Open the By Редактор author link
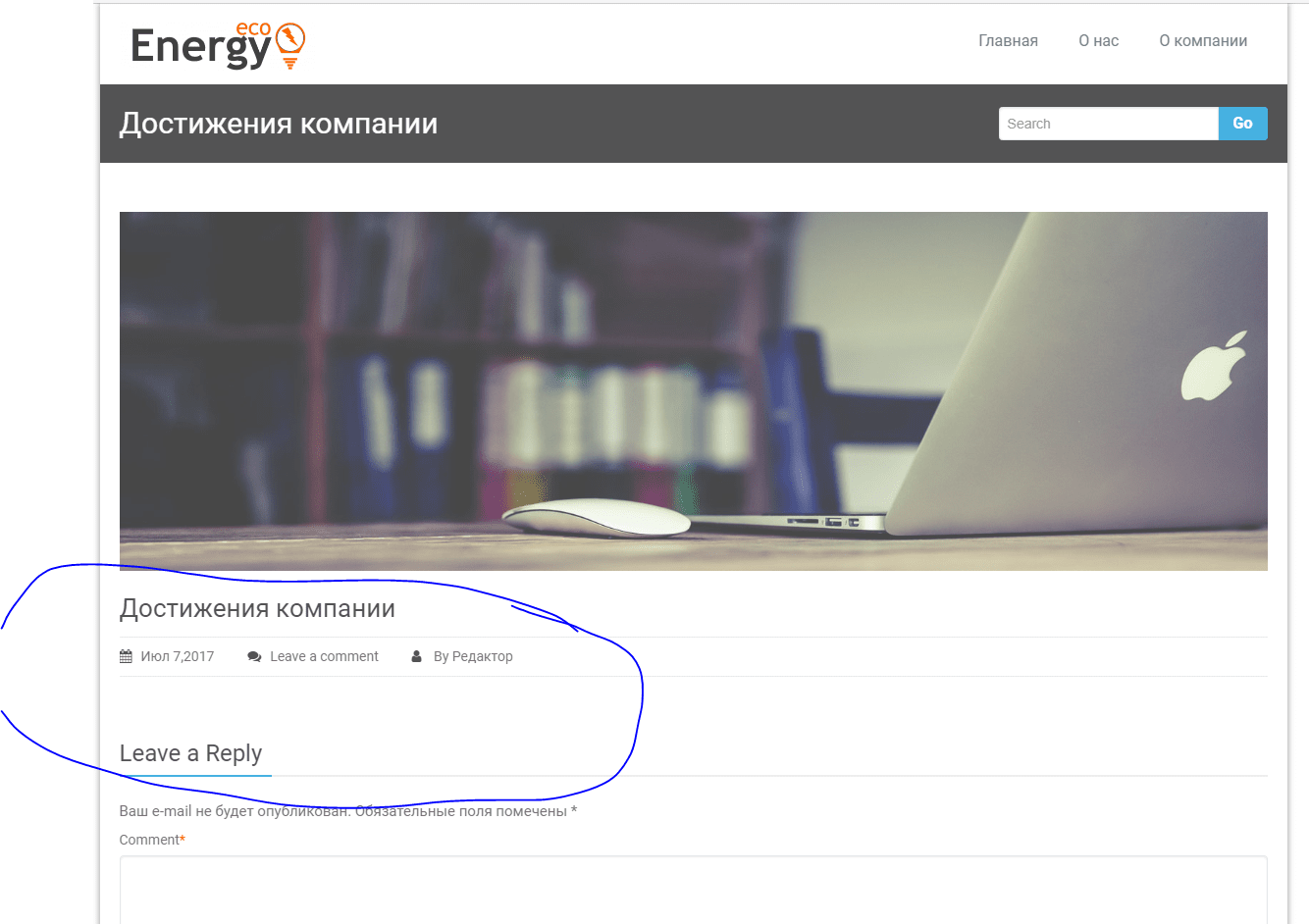This screenshot has height=924, width=1309. pos(473,656)
